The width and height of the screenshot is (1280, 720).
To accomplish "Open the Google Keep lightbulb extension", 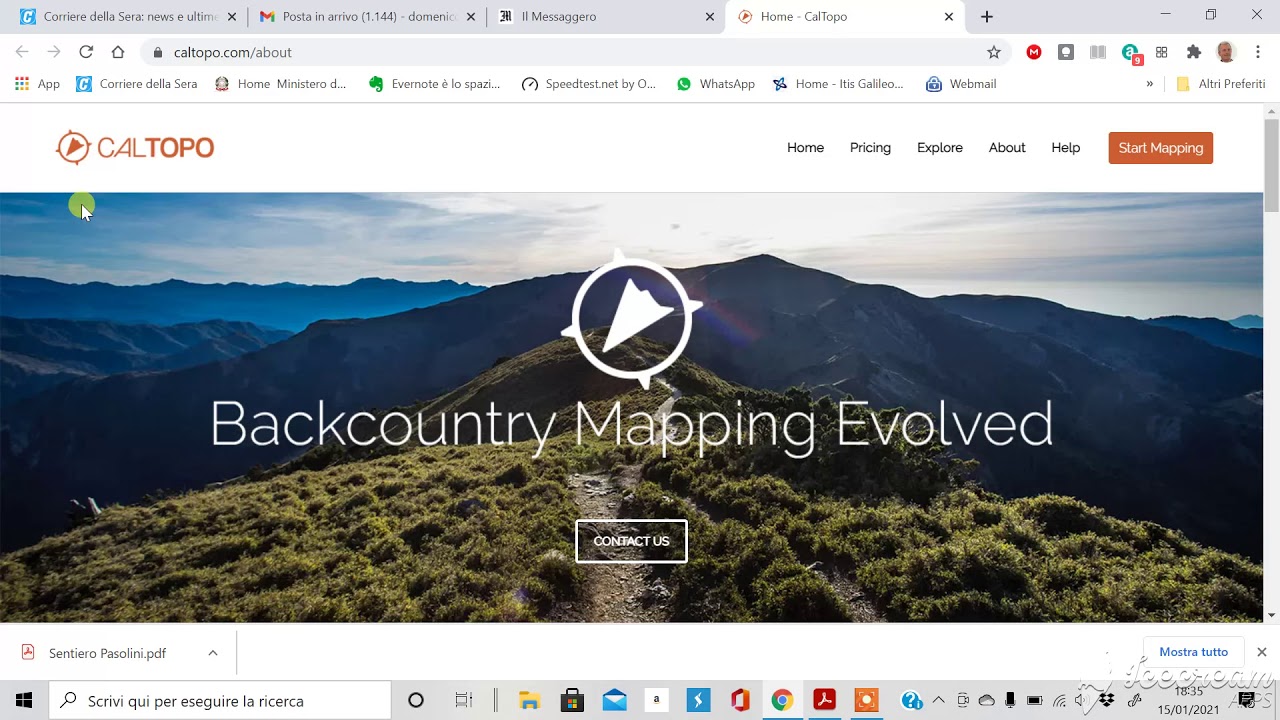I will pos(1066,52).
